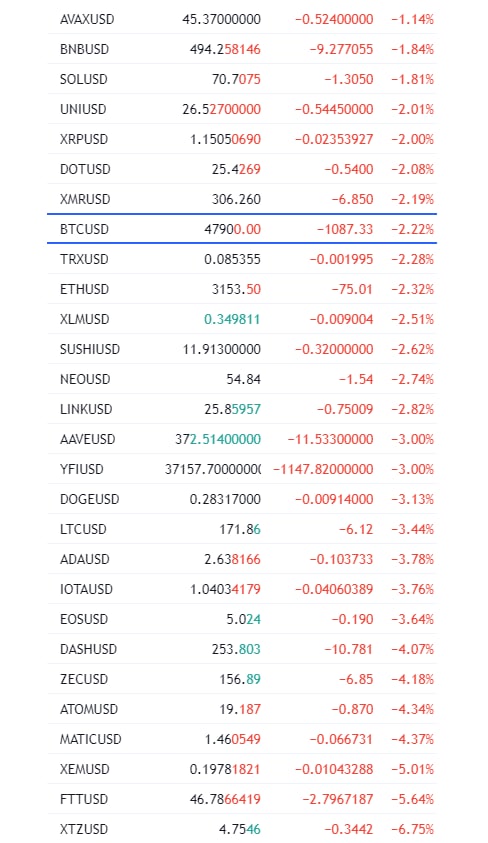
Task: Open the AAVEUSD symbol row
Action: point(242,439)
